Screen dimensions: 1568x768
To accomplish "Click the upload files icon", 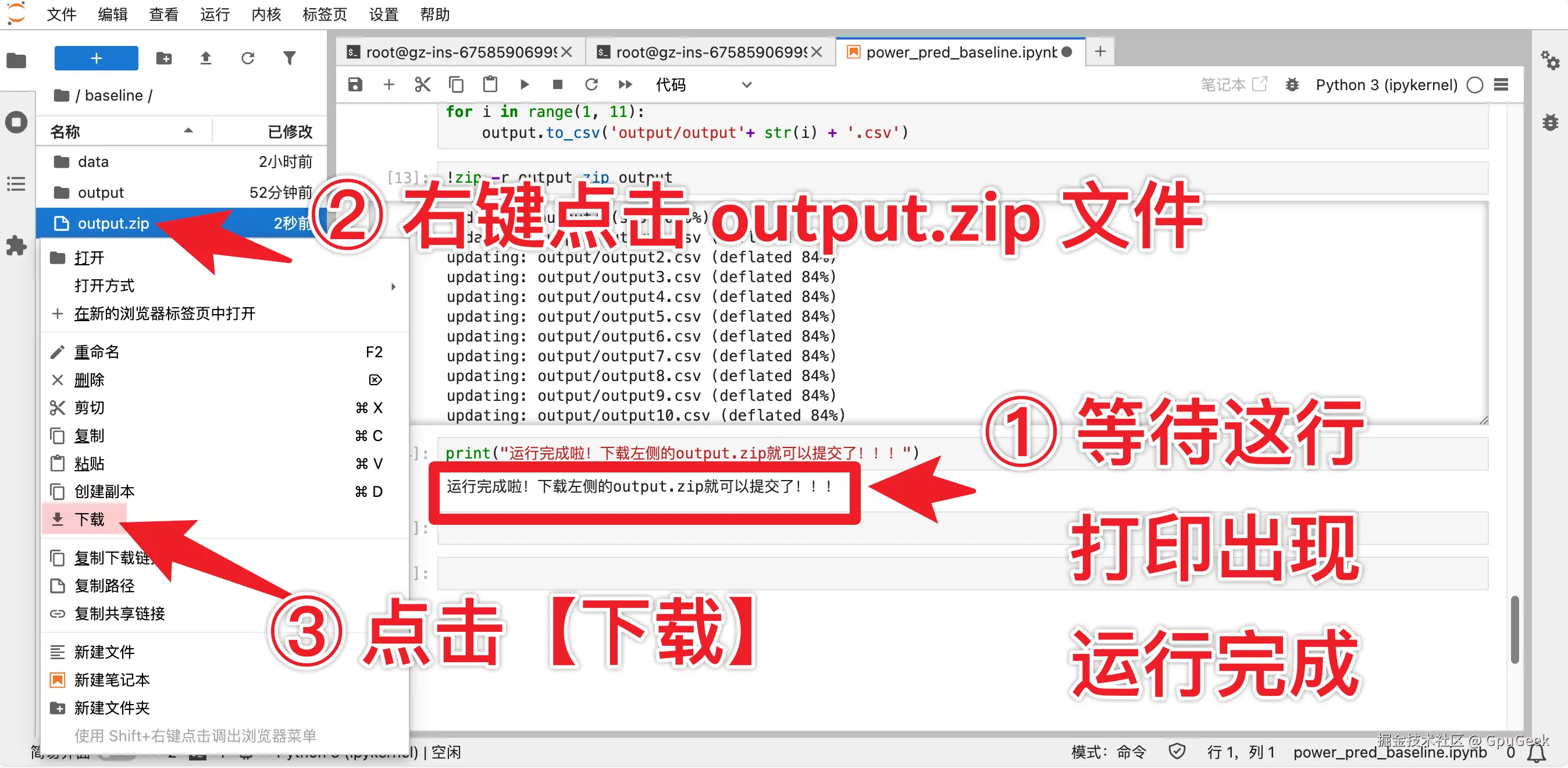I will coord(205,58).
